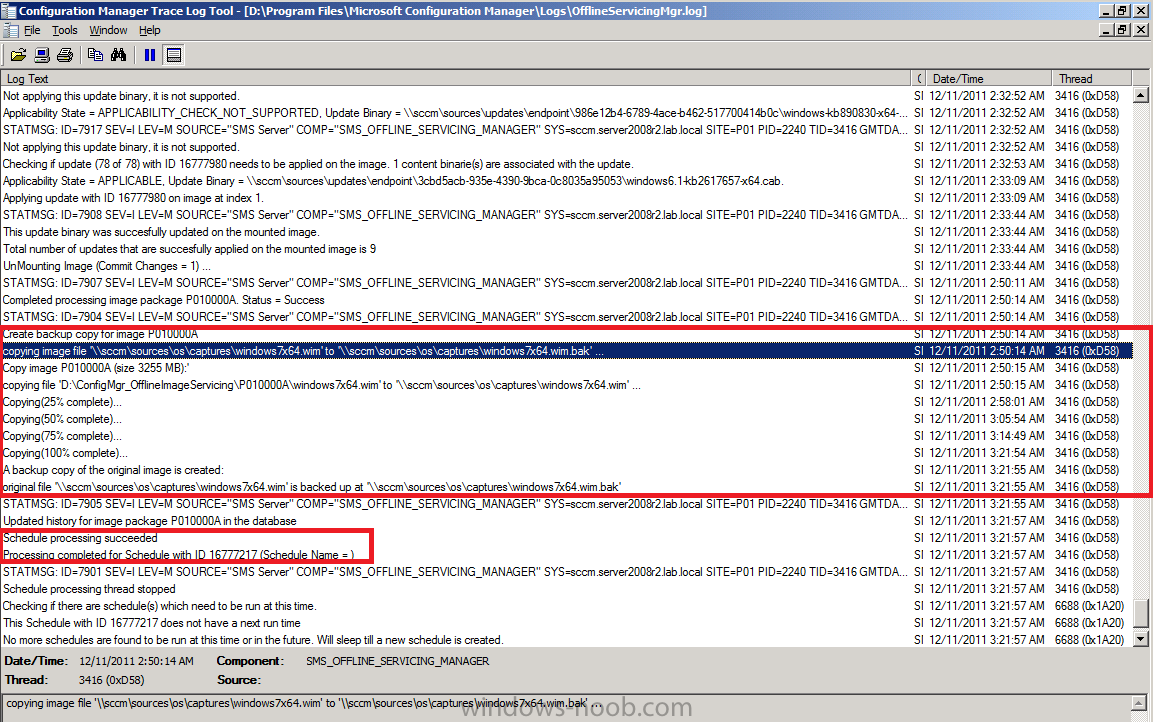Click the log list scroll up arrow

tap(1140, 95)
